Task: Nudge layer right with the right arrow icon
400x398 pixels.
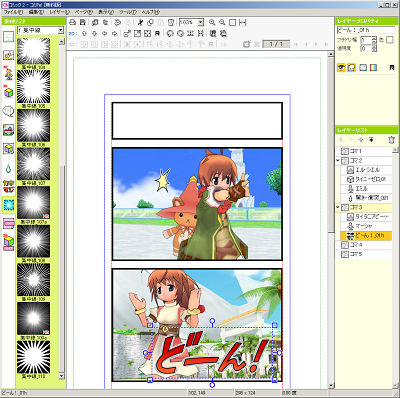Action: tap(115, 33)
